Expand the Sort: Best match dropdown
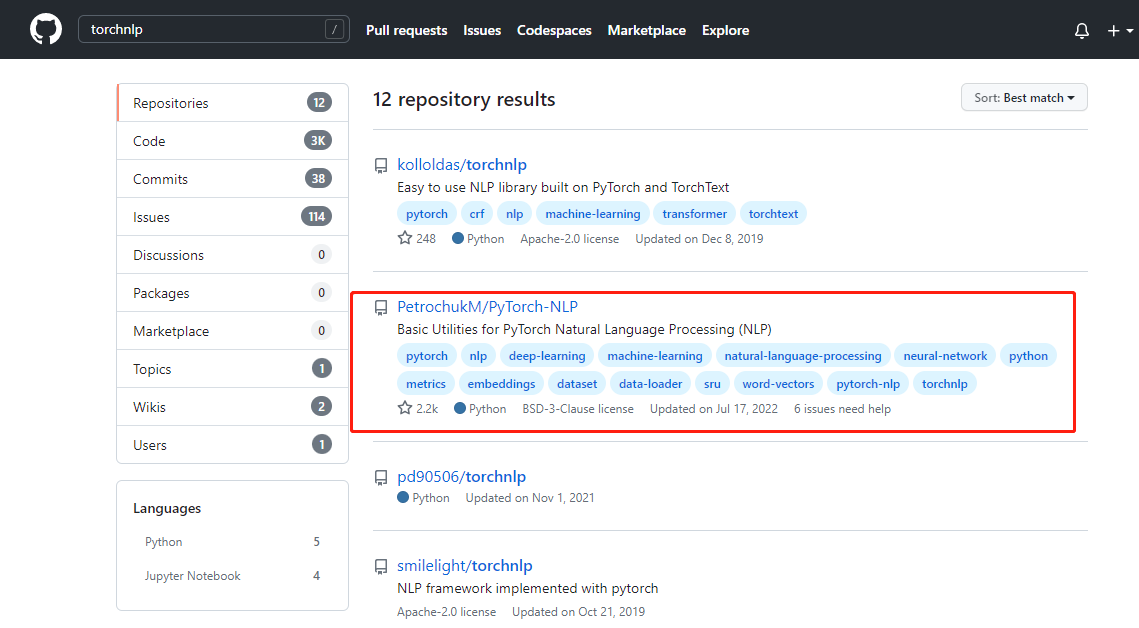The image size is (1139, 628). pyautogui.click(x=1024, y=97)
